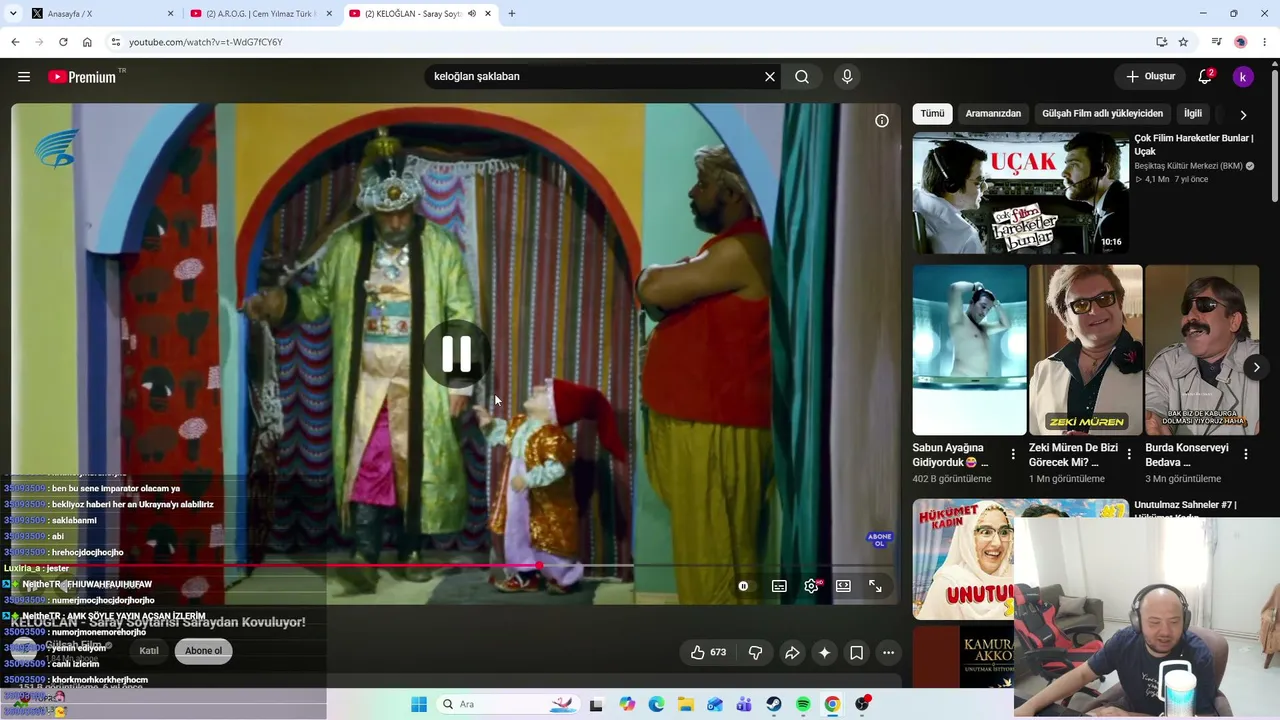Open Steam from the taskbar
This screenshot has height=720, width=1280.
click(774, 704)
